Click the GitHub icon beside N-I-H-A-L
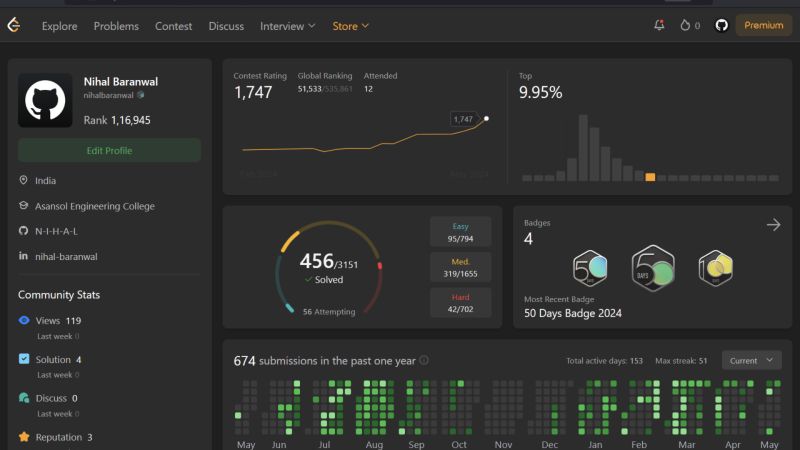The image size is (800, 450). click(23, 231)
